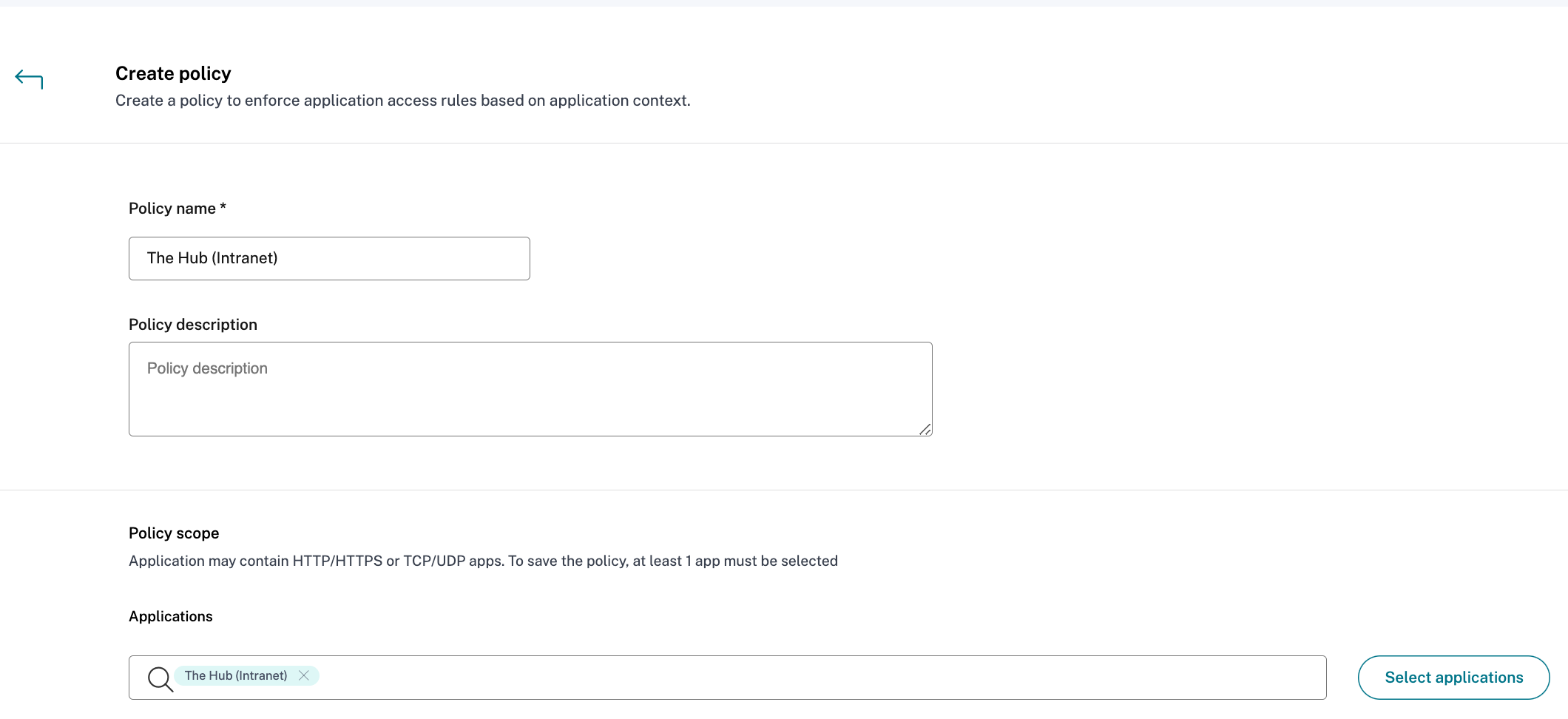Click the Policy scope section heading

pyautogui.click(x=174, y=533)
